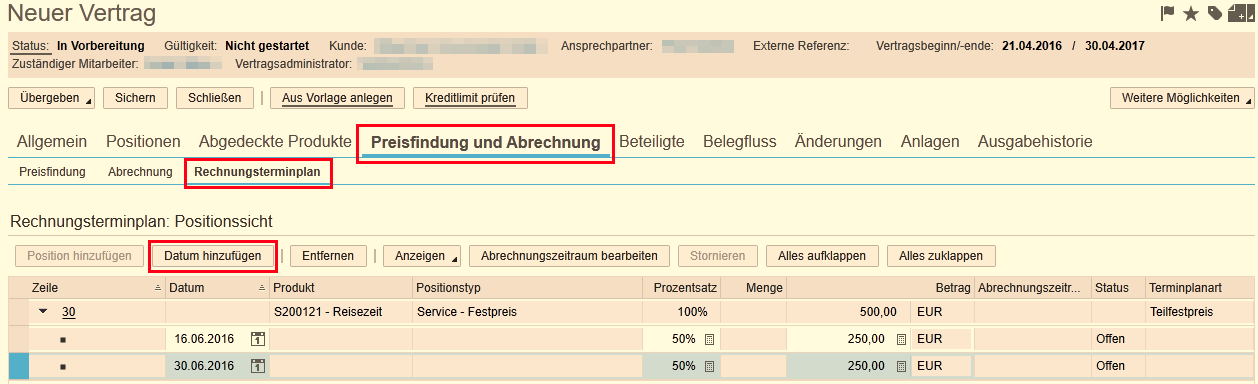Click the tag icon in the header

tap(1214, 13)
